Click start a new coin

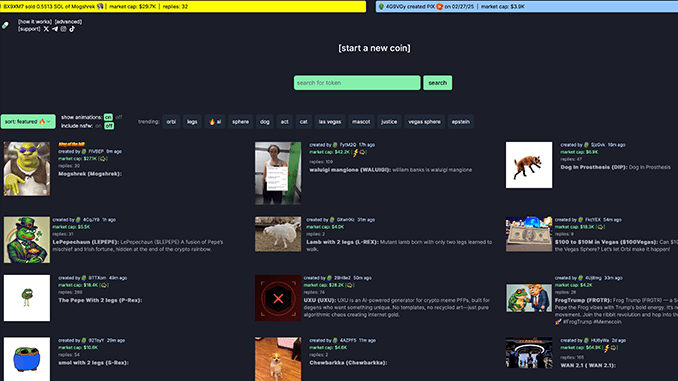click(374, 48)
